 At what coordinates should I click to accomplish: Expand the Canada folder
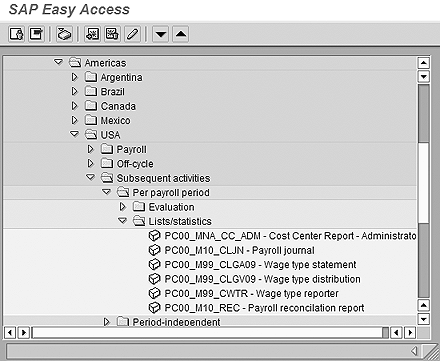(74, 106)
